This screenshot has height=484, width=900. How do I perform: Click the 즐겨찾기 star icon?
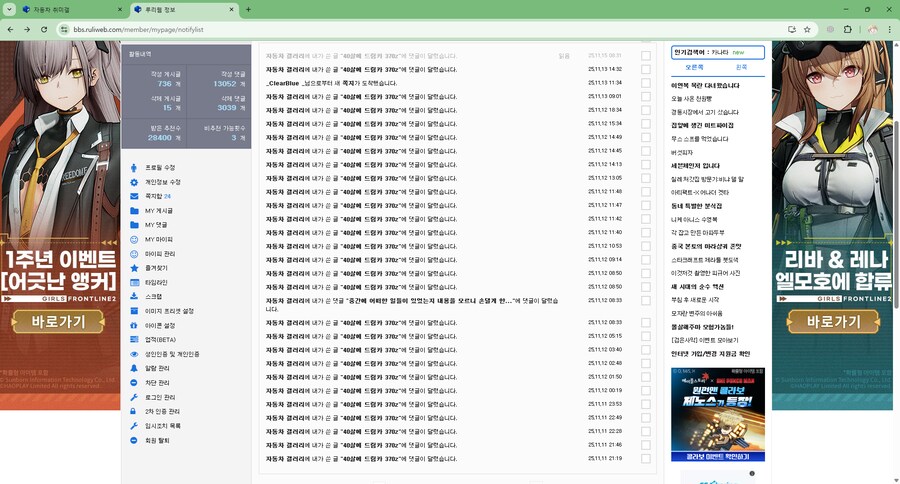click(x=135, y=268)
